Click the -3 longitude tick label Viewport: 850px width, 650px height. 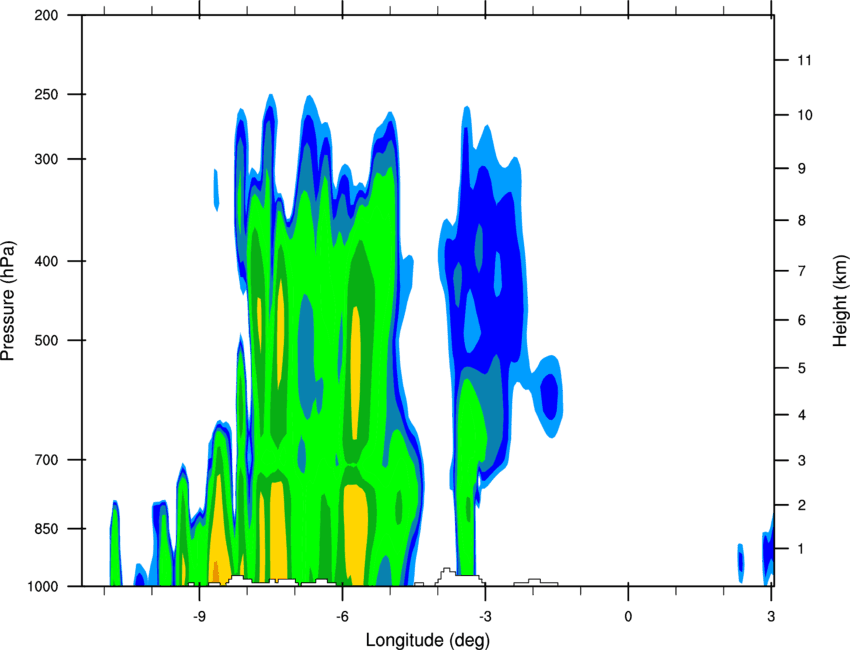(x=485, y=616)
